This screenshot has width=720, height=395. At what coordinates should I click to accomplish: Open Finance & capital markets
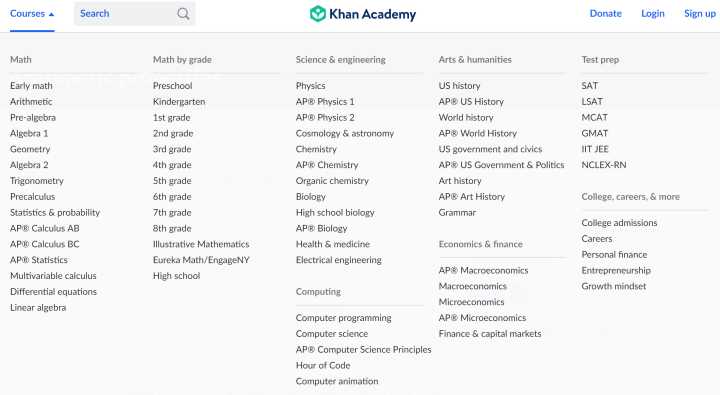coord(490,334)
